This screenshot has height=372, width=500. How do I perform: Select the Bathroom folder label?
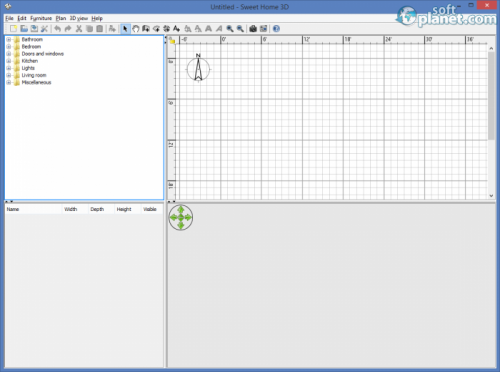pos(32,39)
